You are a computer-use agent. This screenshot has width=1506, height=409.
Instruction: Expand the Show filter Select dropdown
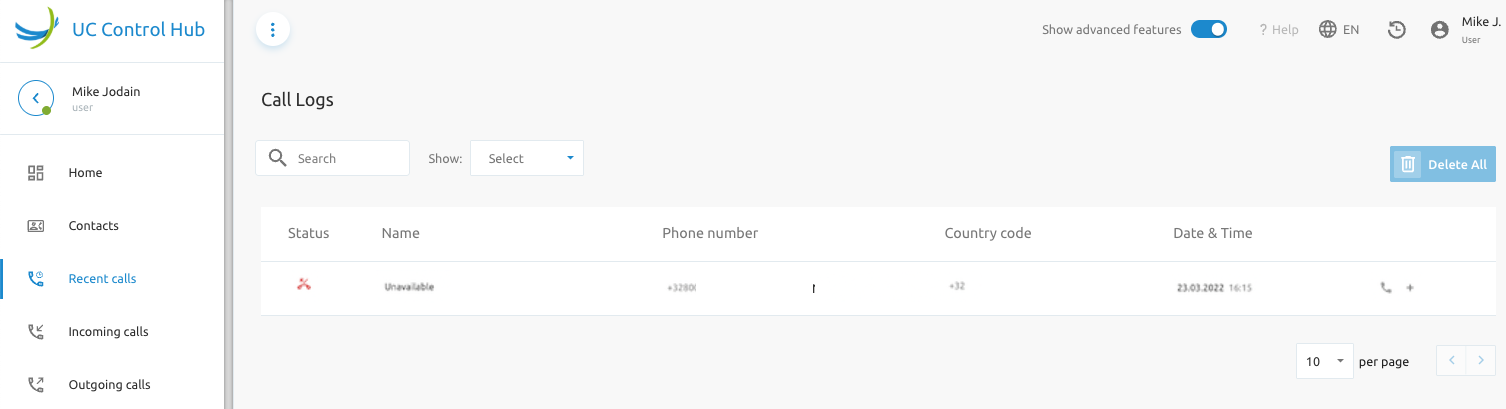(x=527, y=158)
